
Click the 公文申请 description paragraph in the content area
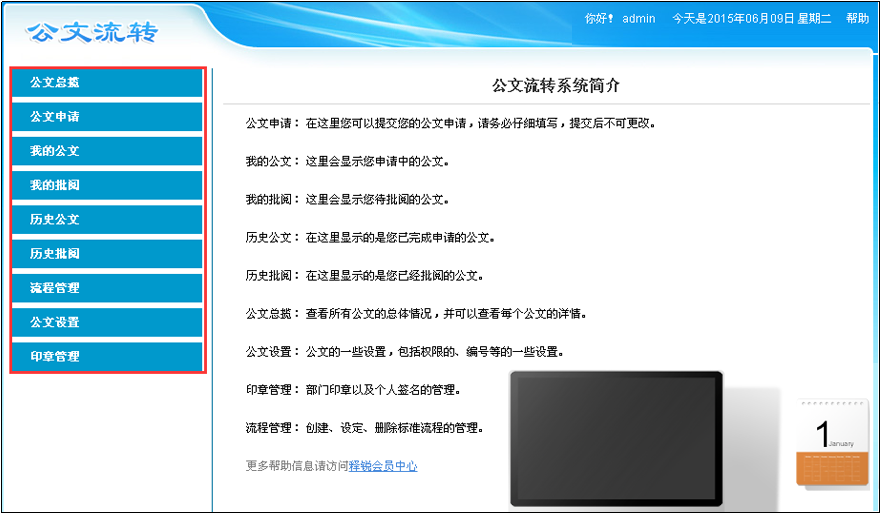pos(450,124)
